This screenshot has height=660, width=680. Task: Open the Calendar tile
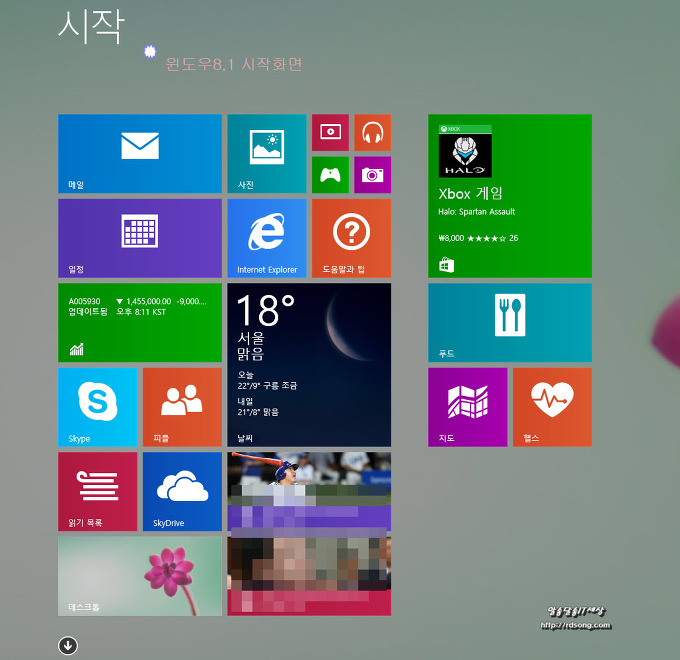140,238
